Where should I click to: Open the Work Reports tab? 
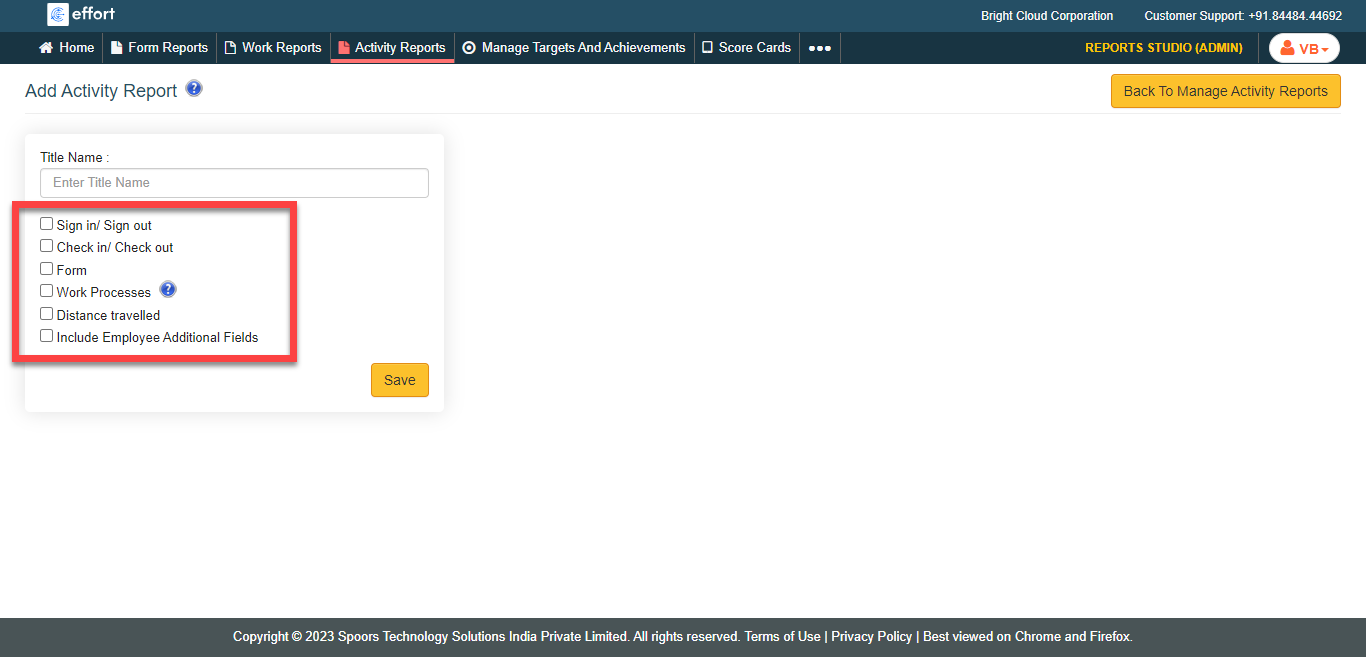(273, 47)
